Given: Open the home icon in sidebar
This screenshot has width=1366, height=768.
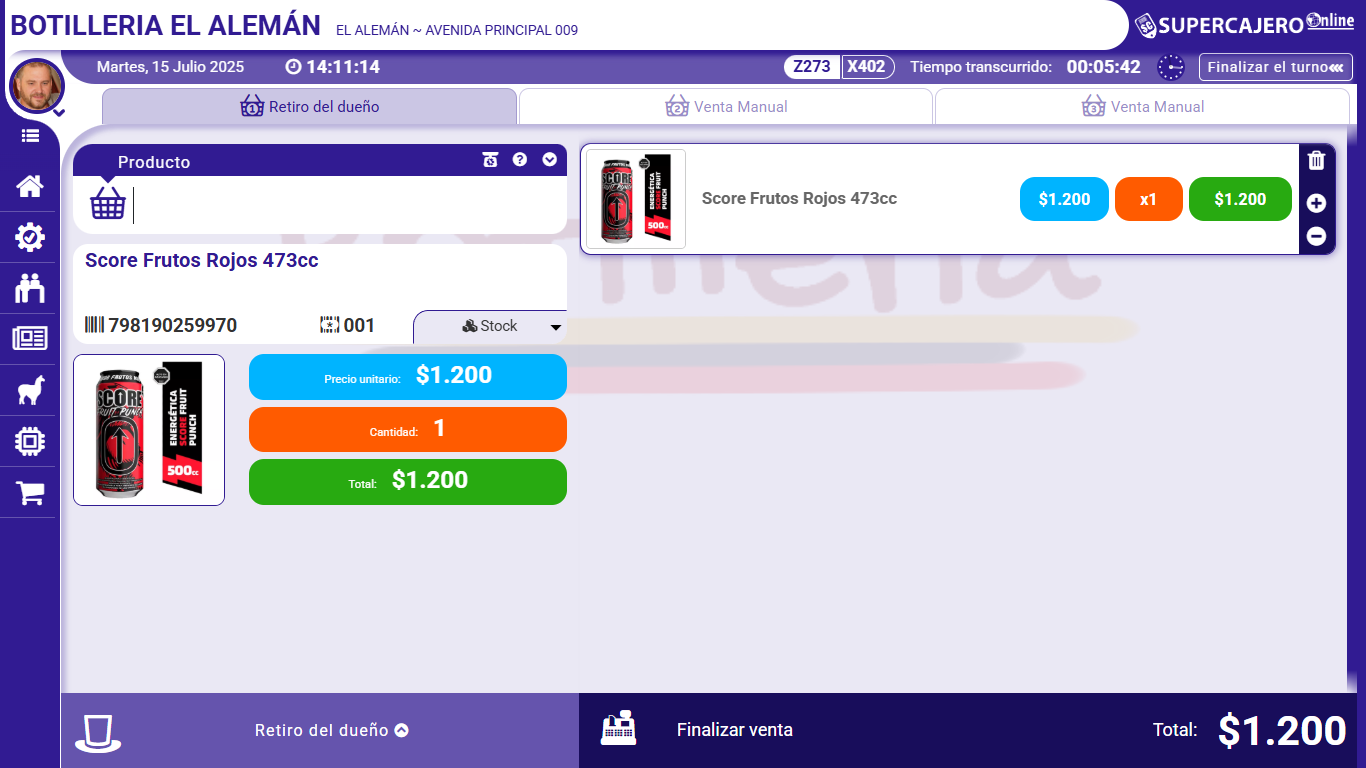Looking at the screenshot, I should tap(29, 186).
